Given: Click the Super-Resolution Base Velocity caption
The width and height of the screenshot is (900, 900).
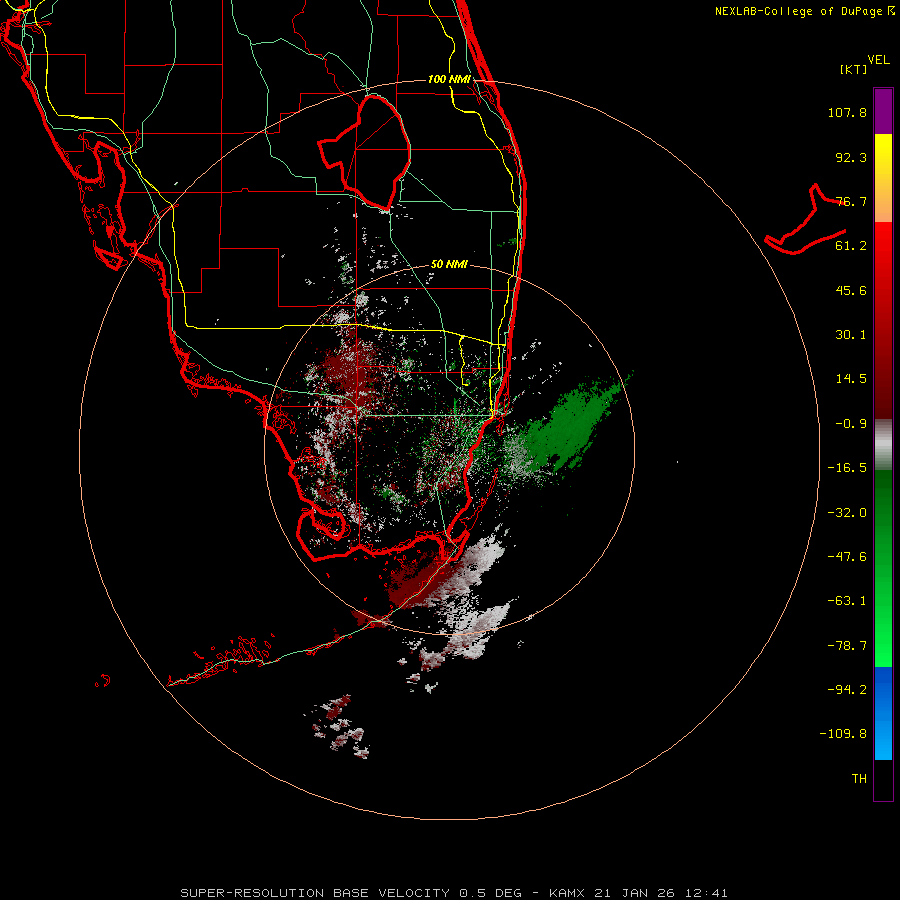Looking at the screenshot, I should (x=454, y=893).
